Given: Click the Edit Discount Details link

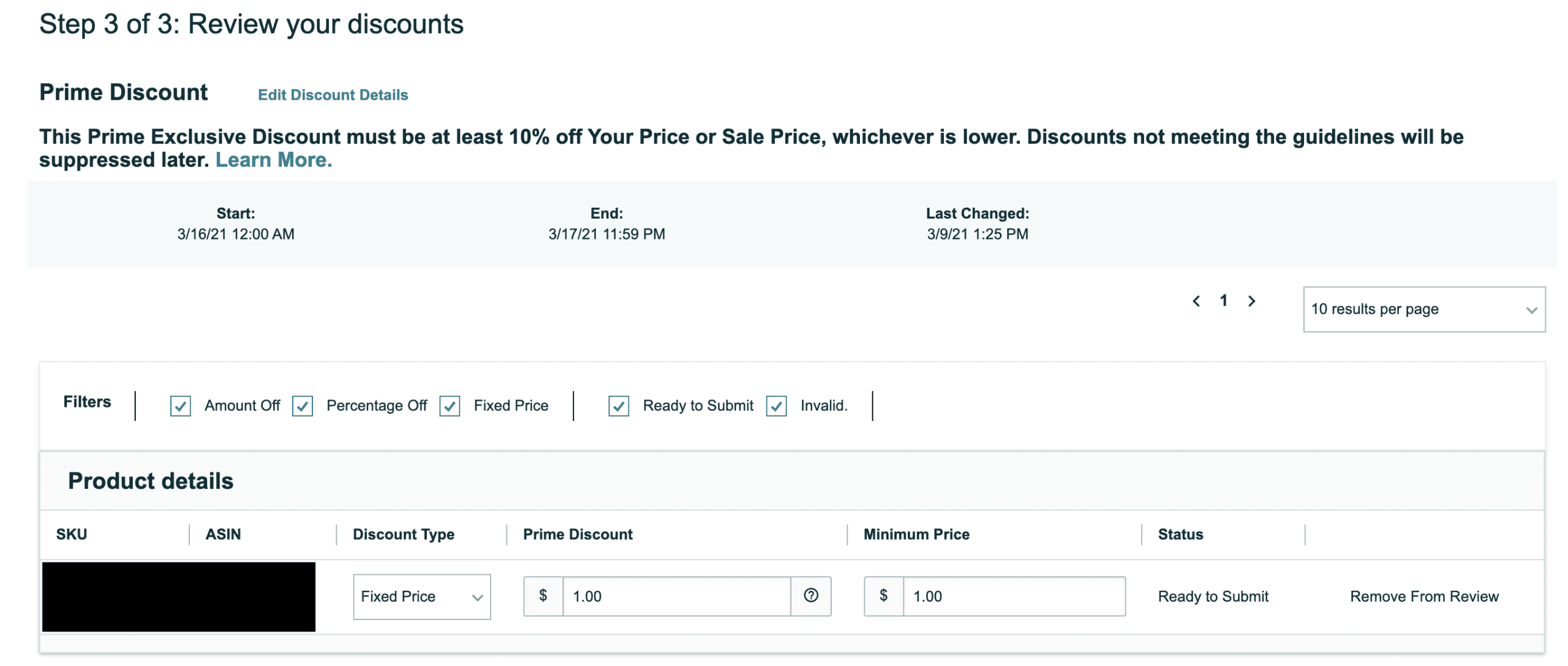Looking at the screenshot, I should point(333,95).
